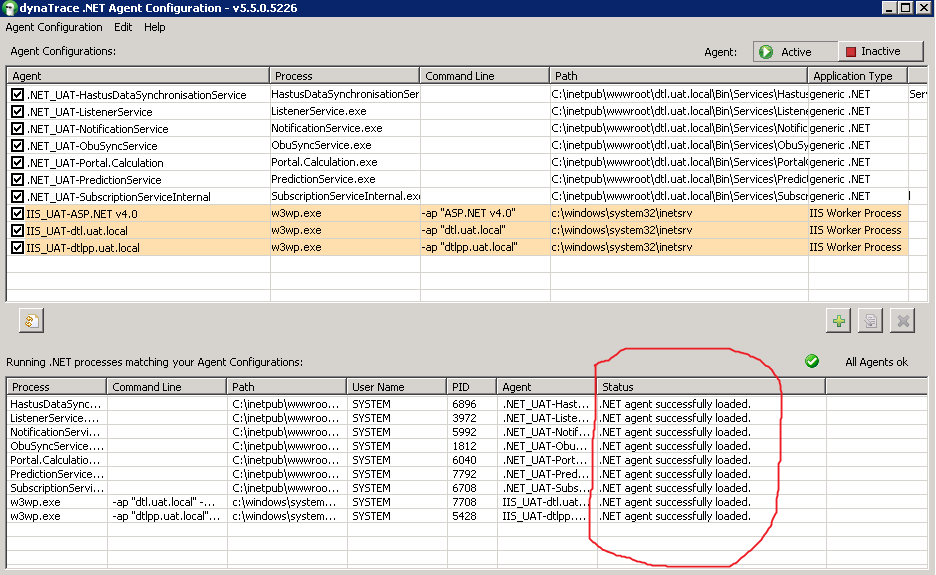Uncheck .NET_UAT-ListenerService agent checkbox
The height and width of the screenshot is (575, 936).
[17, 112]
